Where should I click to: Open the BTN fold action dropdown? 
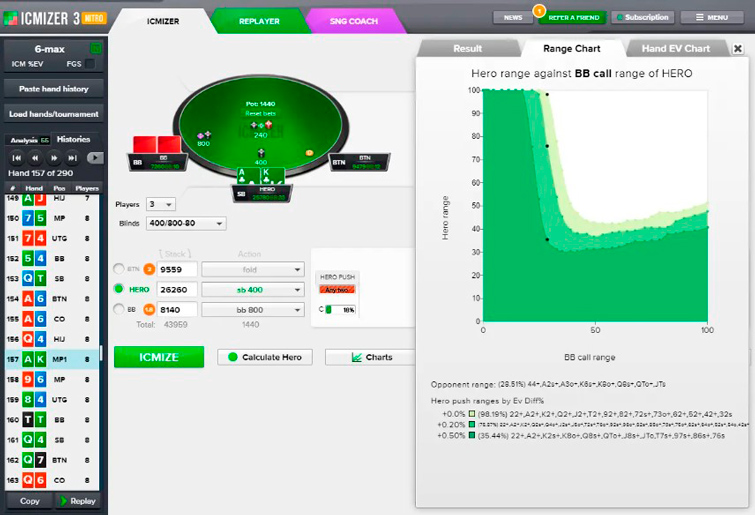click(253, 270)
